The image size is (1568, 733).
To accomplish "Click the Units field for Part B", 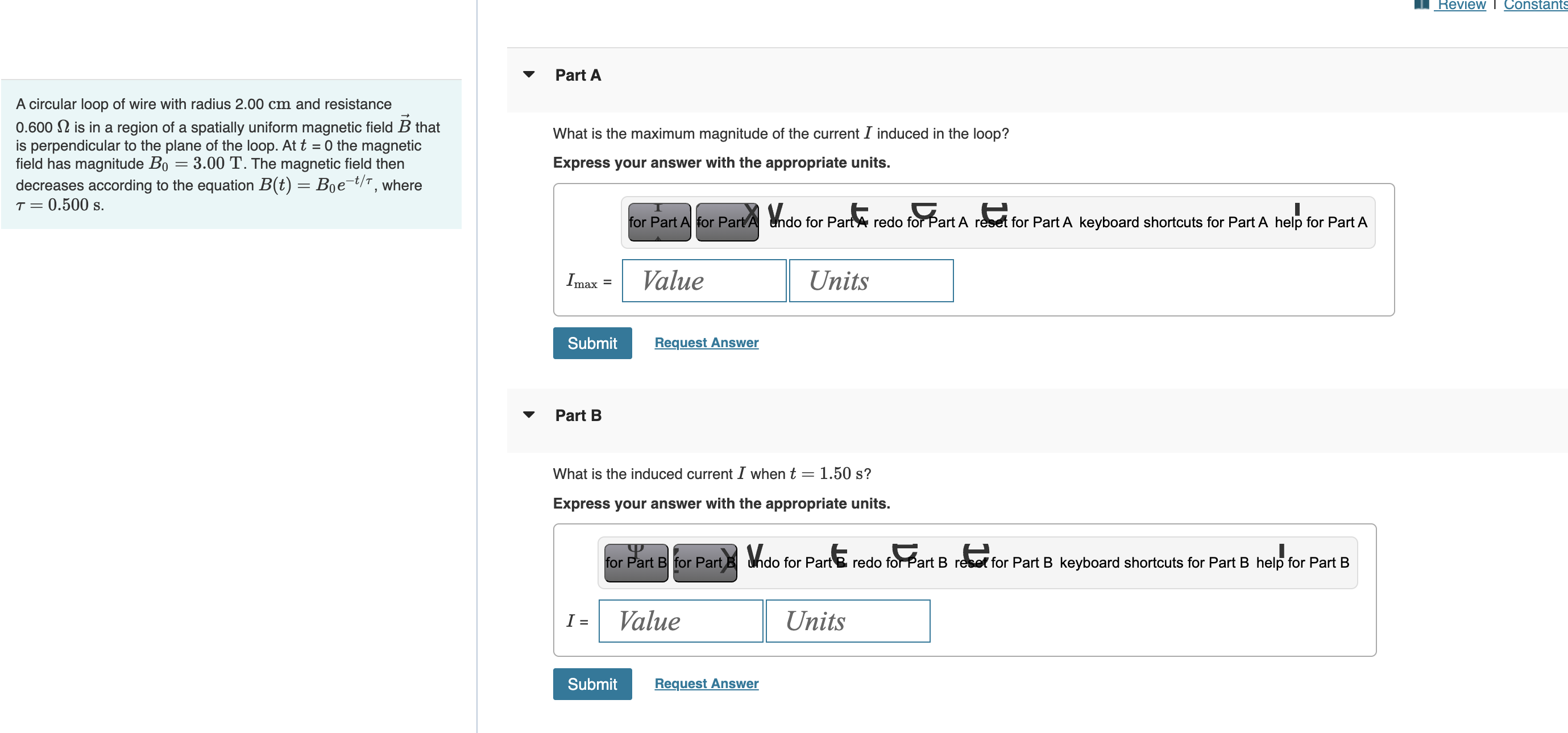I will (847, 621).
